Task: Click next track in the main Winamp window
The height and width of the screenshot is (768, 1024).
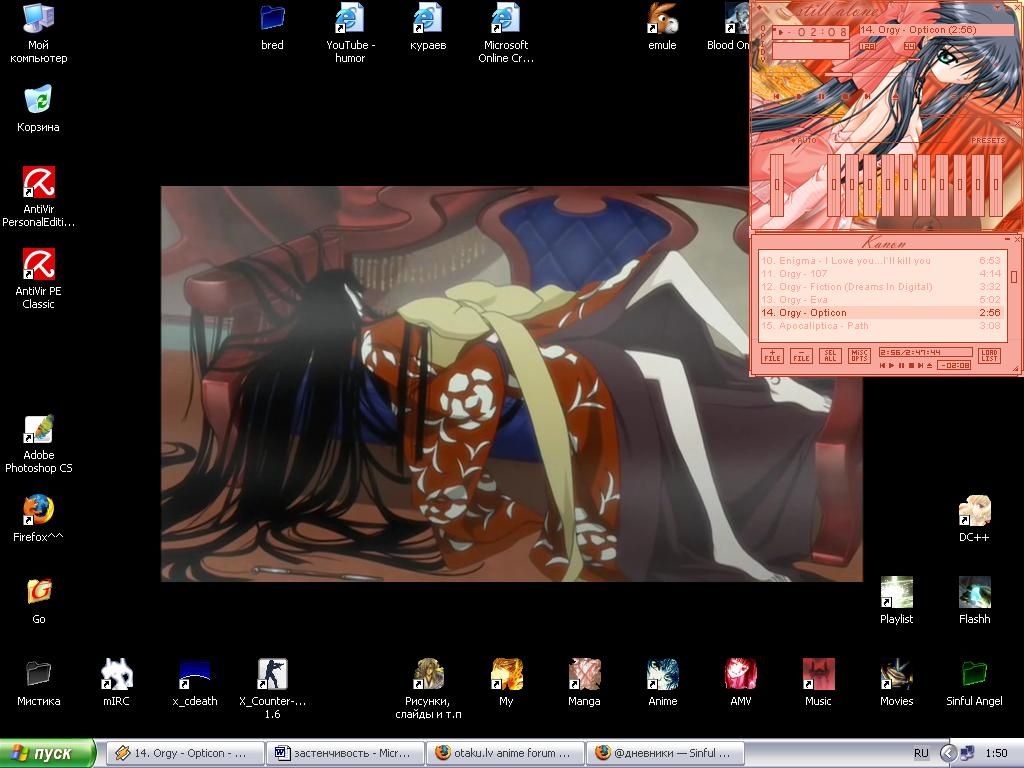Action: (x=868, y=97)
